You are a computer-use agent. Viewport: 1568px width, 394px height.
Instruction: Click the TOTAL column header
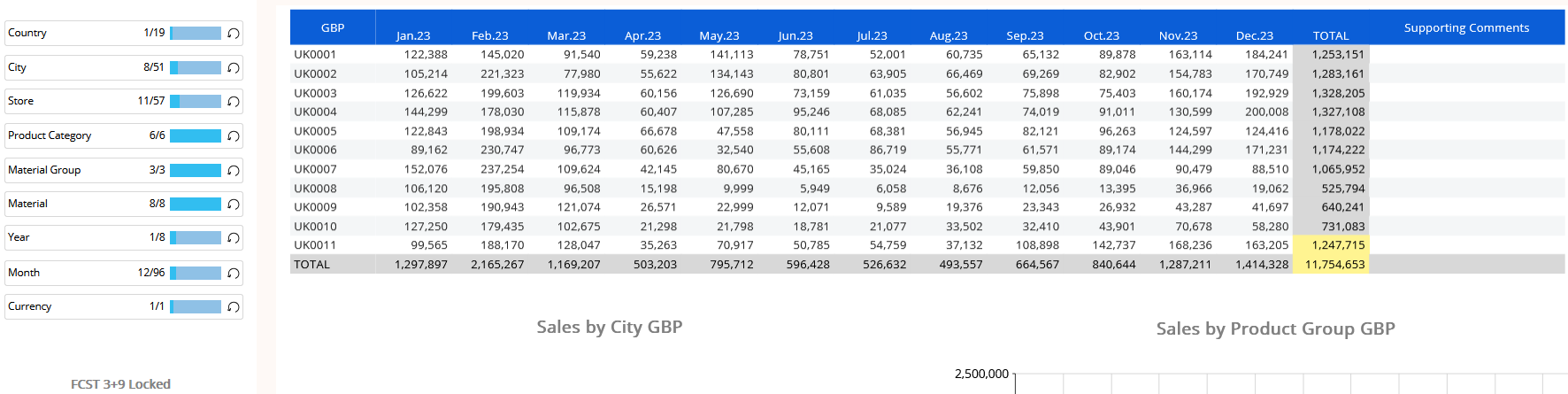point(1331,35)
